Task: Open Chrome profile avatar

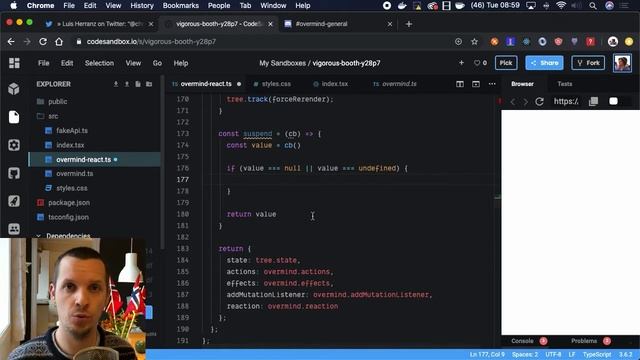Action: click(613, 42)
